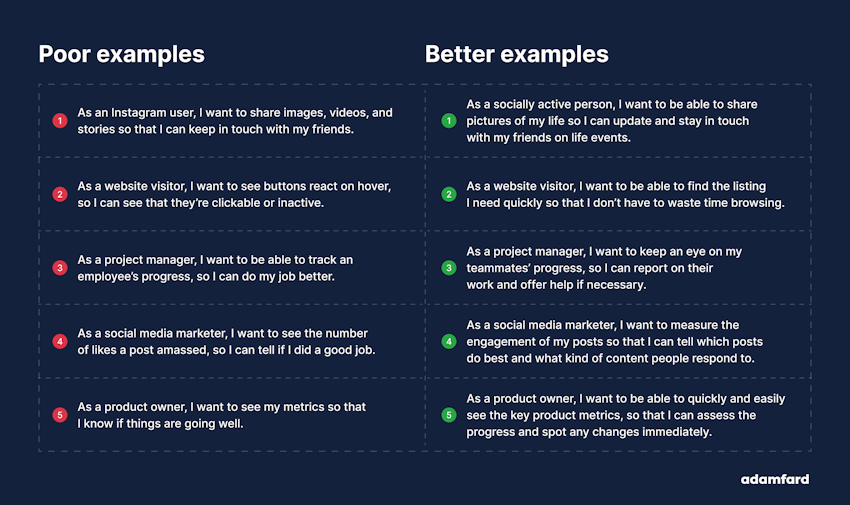Viewport: 850px width, 505px height.
Task: Click the green number 1 badge
Action: coord(449,121)
